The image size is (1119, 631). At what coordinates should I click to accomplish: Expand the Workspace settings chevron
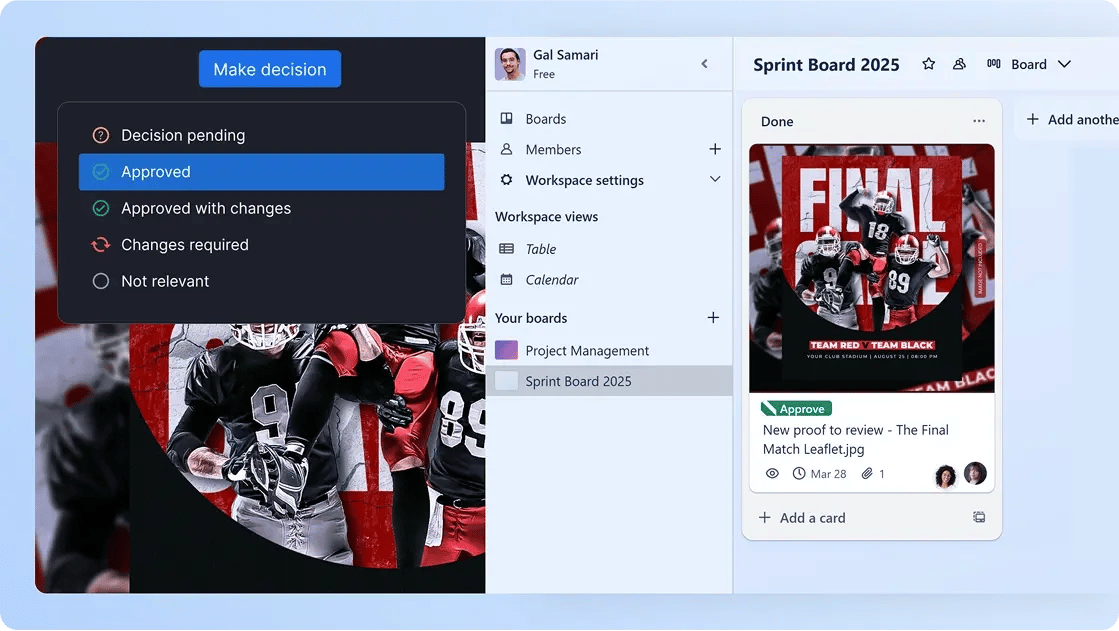pyautogui.click(x=714, y=180)
